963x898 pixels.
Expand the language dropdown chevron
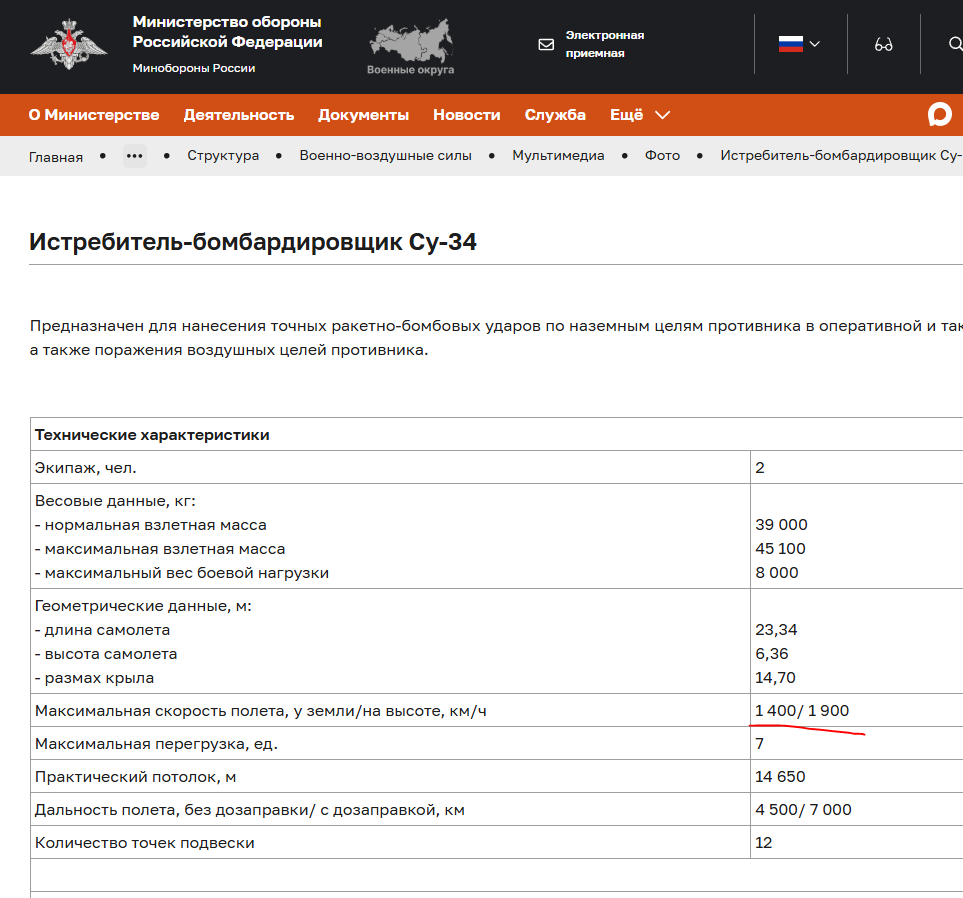(x=815, y=44)
